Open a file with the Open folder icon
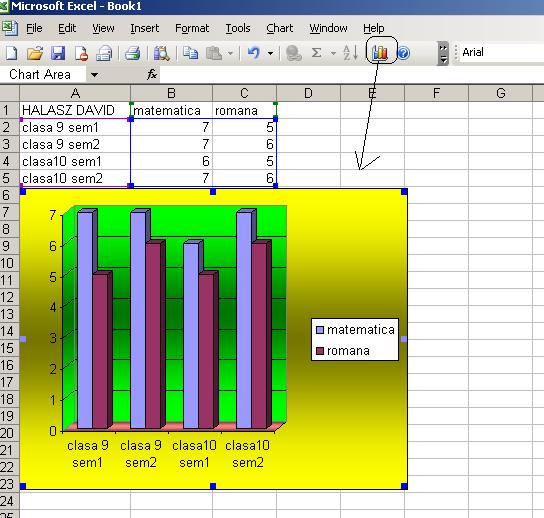This screenshot has width=544, height=518. (x=35, y=53)
